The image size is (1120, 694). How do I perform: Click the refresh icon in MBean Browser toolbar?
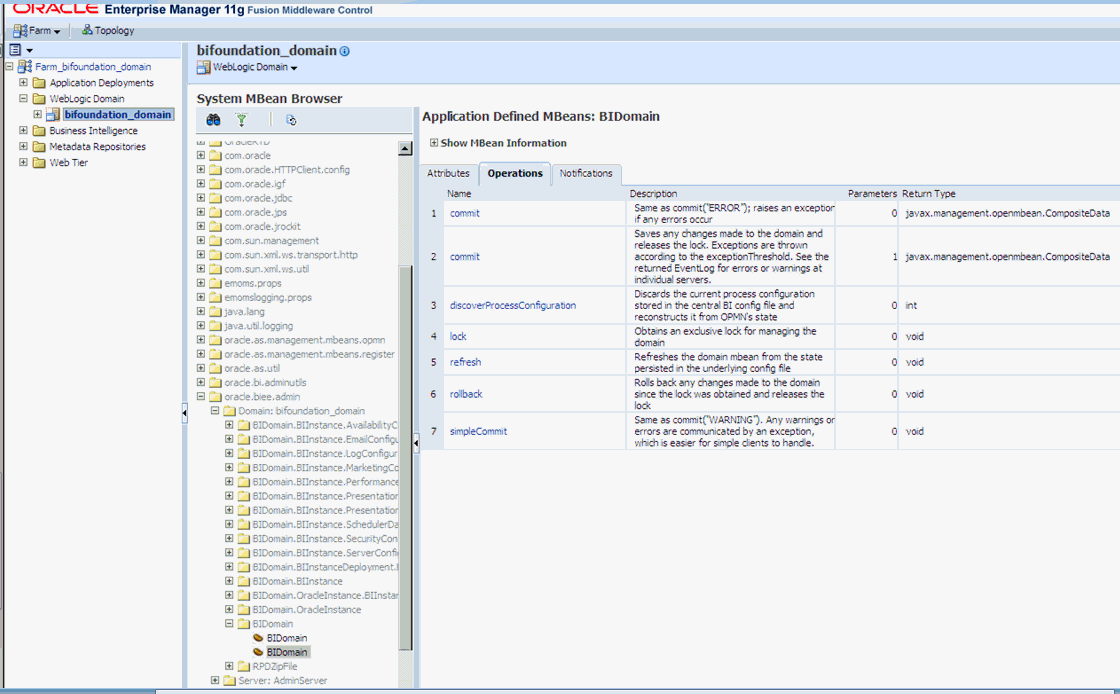pos(291,120)
